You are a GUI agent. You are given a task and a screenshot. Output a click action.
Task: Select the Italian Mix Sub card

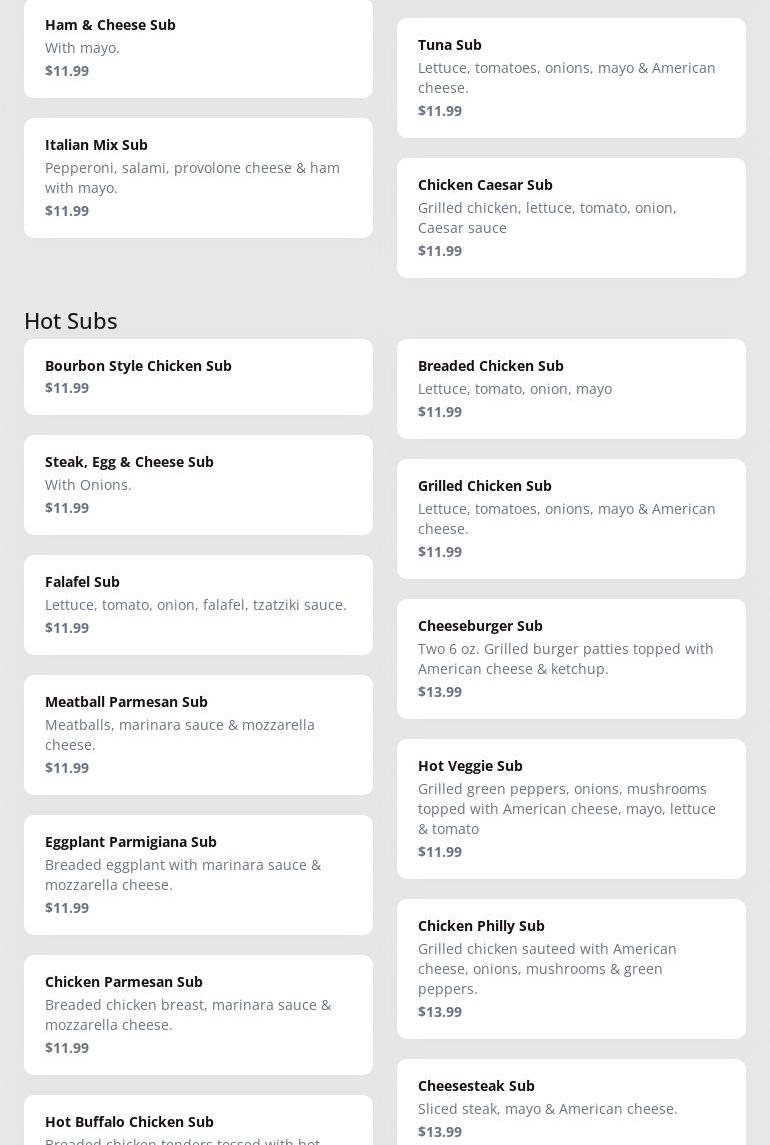click(198, 177)
